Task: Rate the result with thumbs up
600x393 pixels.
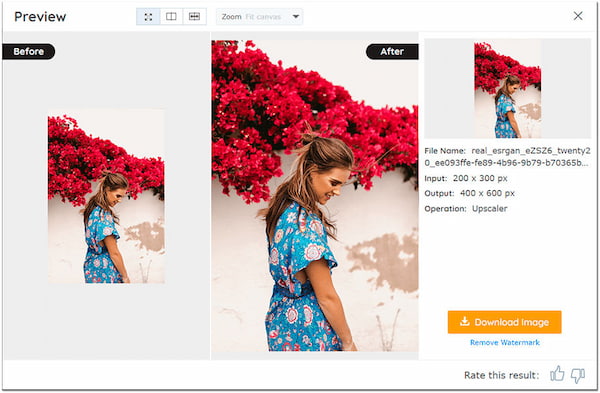Action: coord(557,374)
